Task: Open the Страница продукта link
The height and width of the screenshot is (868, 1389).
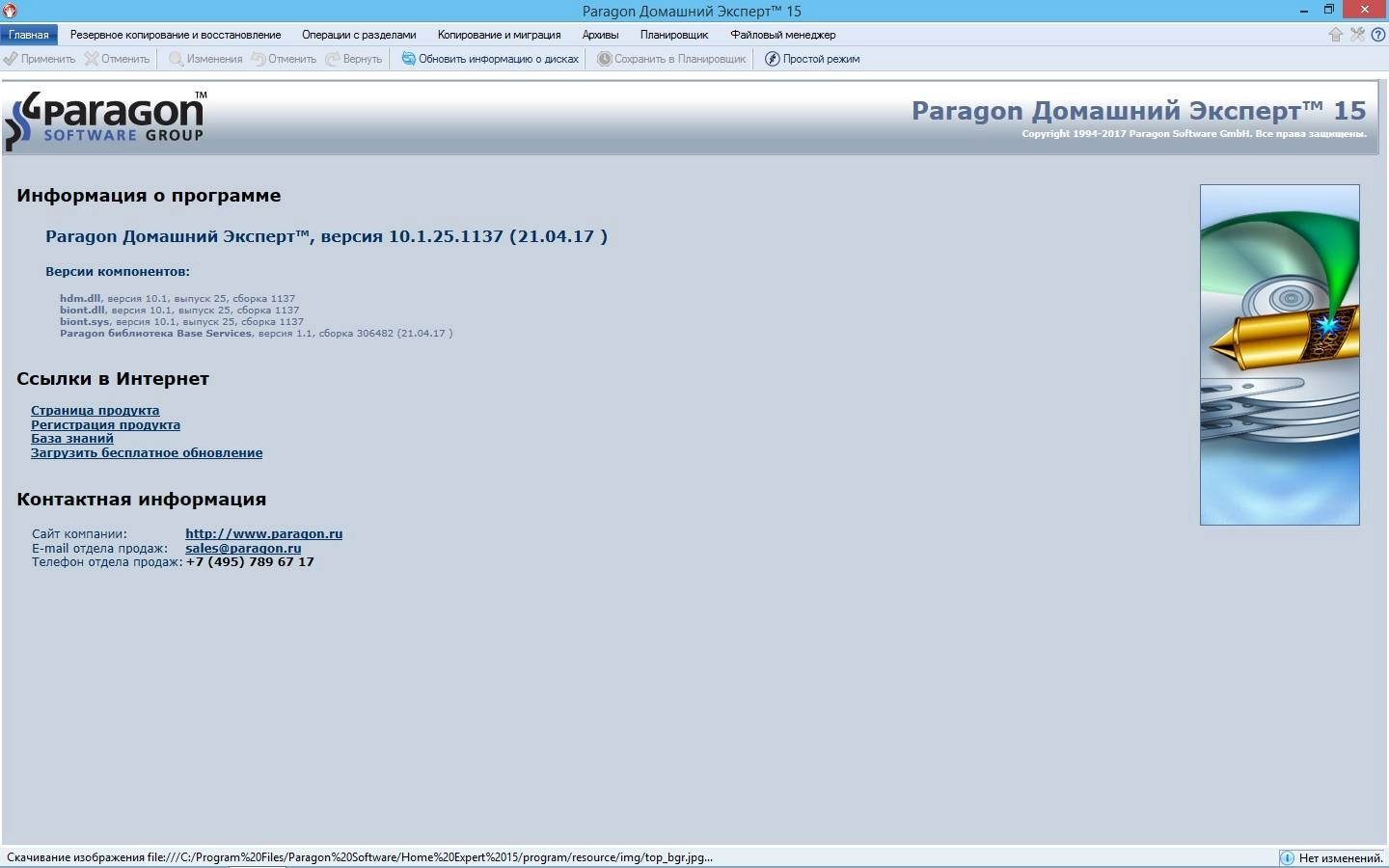Action: click(x=95, y=411)
